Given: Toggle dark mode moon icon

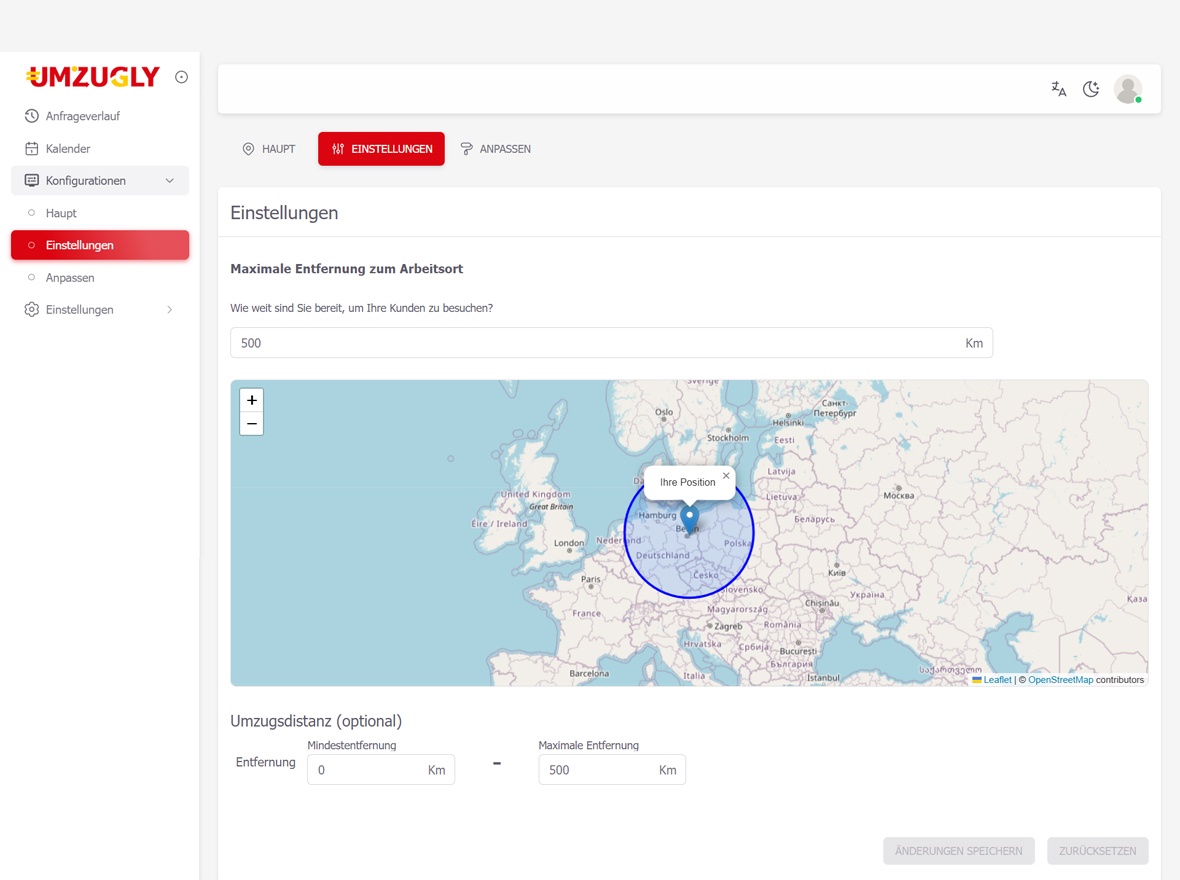Looking at the screenshot, I should pos(1091,89).
